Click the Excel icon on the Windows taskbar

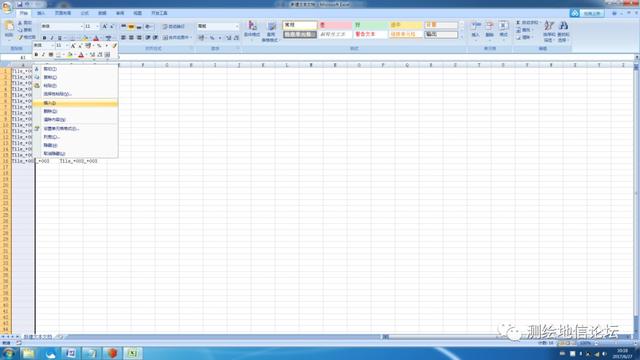click(133, 353)
